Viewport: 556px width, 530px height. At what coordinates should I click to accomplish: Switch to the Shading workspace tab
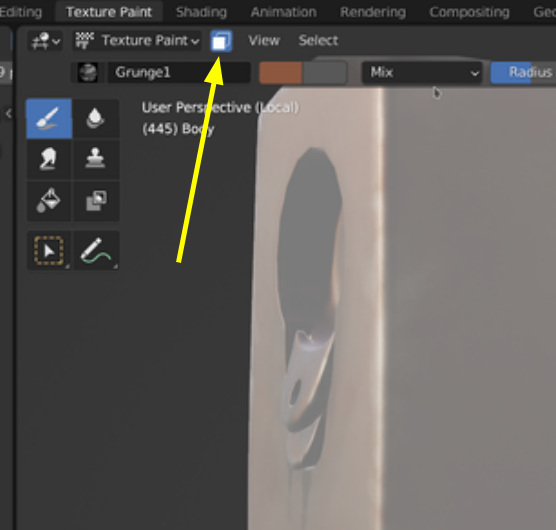click(201, 12)
